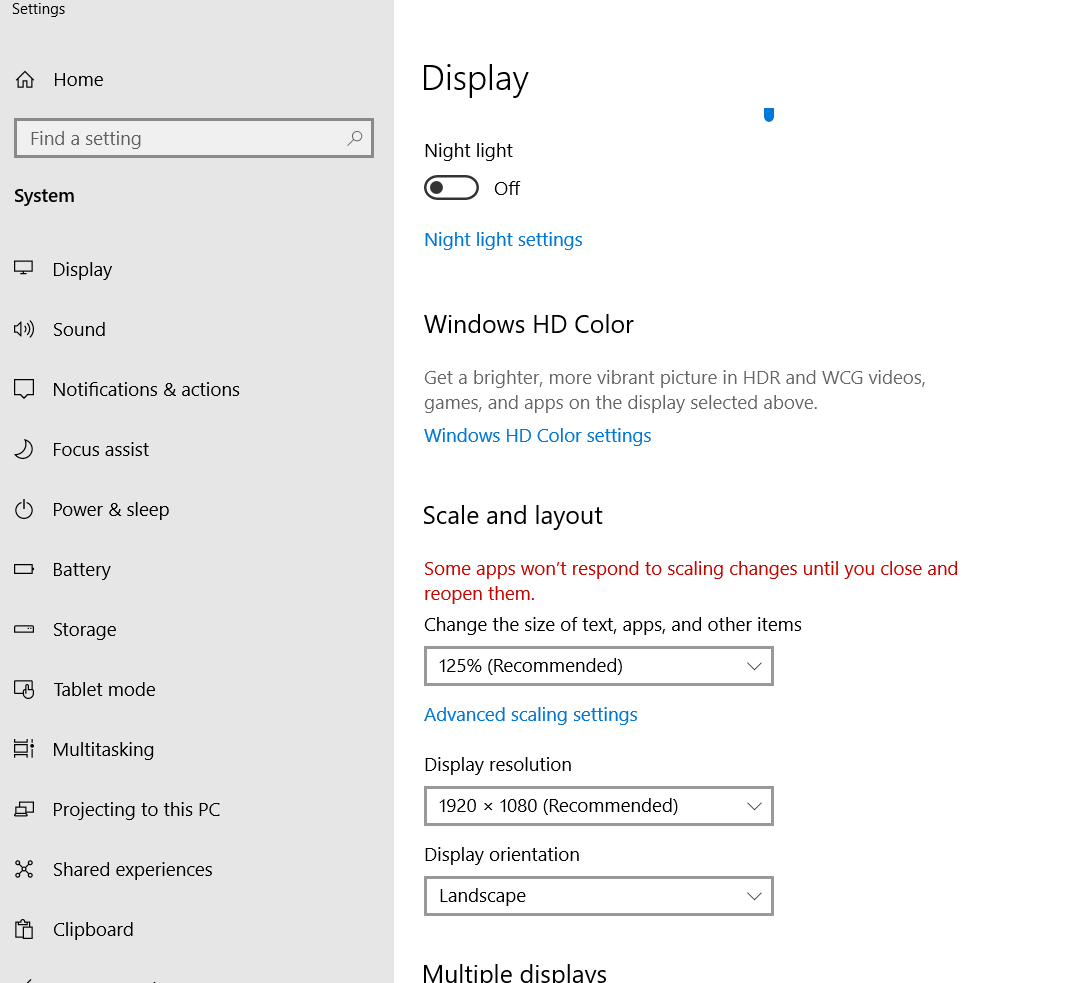This screenshot has width=1072, height=983.
Task: Select Projecting to this PC
Action: (136, 809)
